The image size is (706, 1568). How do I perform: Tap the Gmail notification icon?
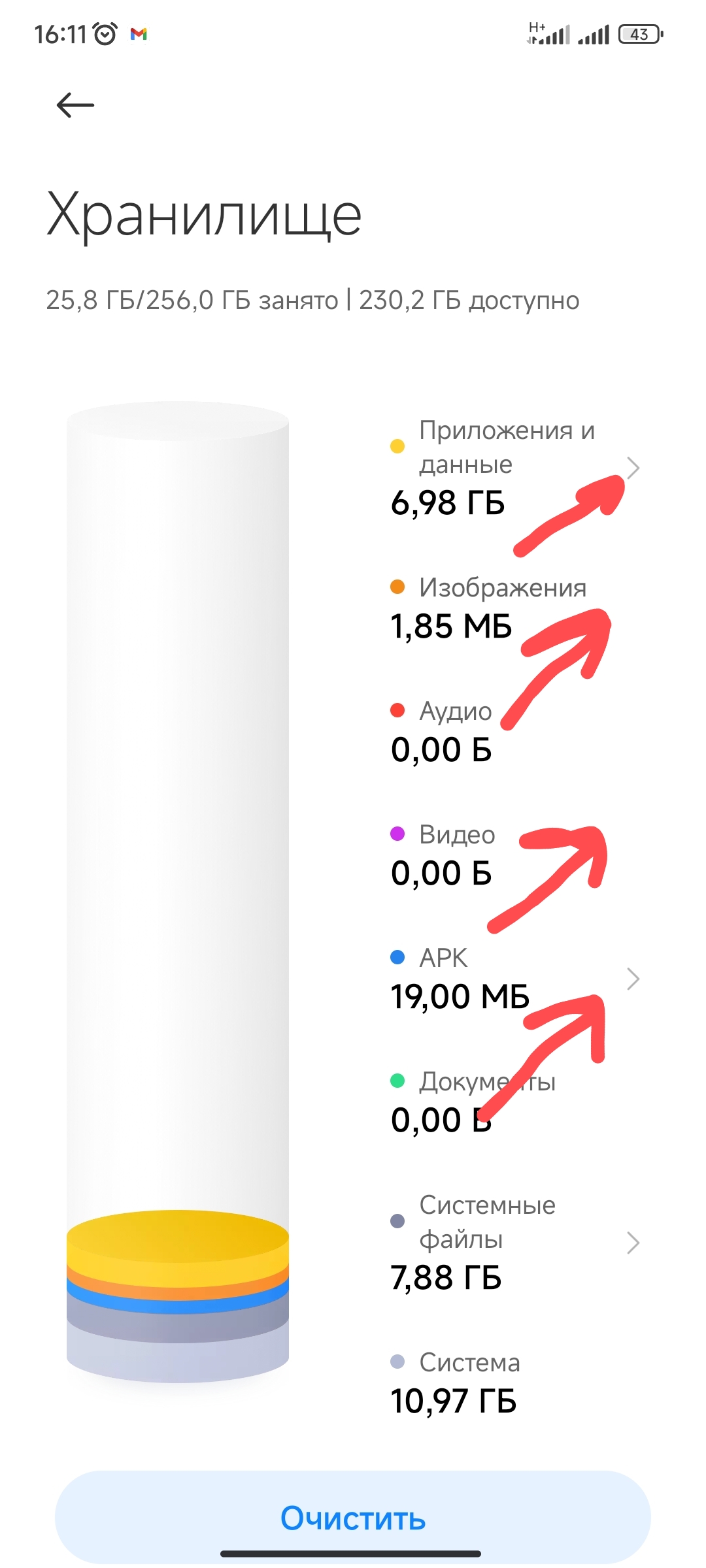point(139,34)
